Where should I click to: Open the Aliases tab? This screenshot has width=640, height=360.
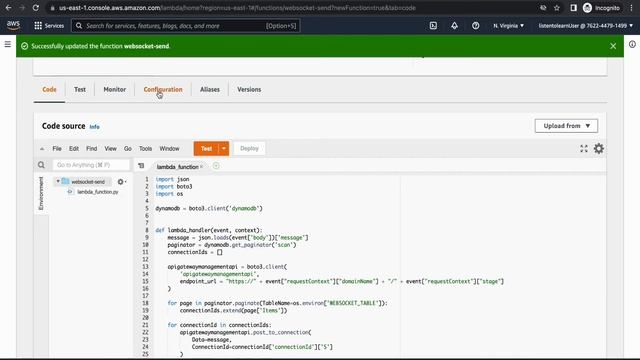[x=210, y=89]
